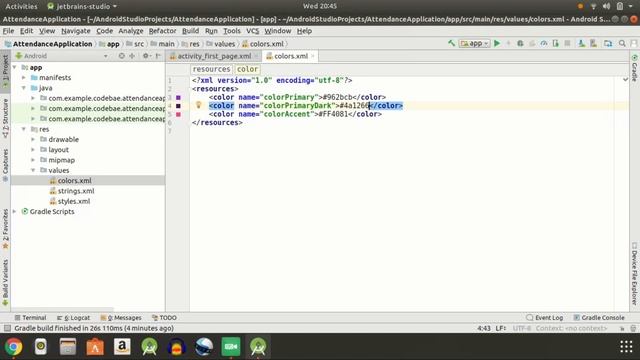The width and height of the screenshot is (640, 360).
Task: Collapse the java folder
Action: 24,88
